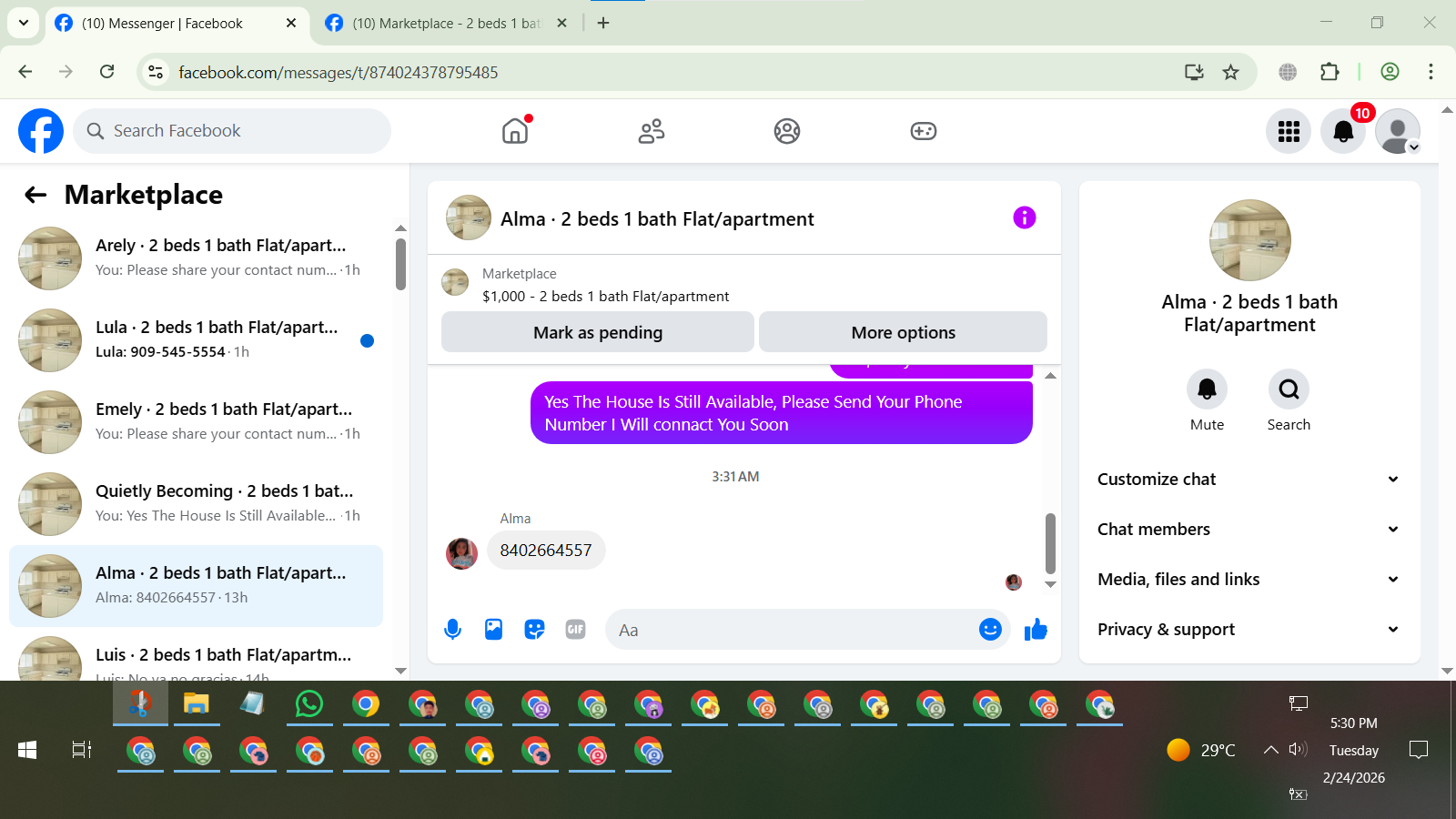The width and height of the screenshot is (1456, 819).
Task: Open the $1,000 listing link
Action: point(605,297)
